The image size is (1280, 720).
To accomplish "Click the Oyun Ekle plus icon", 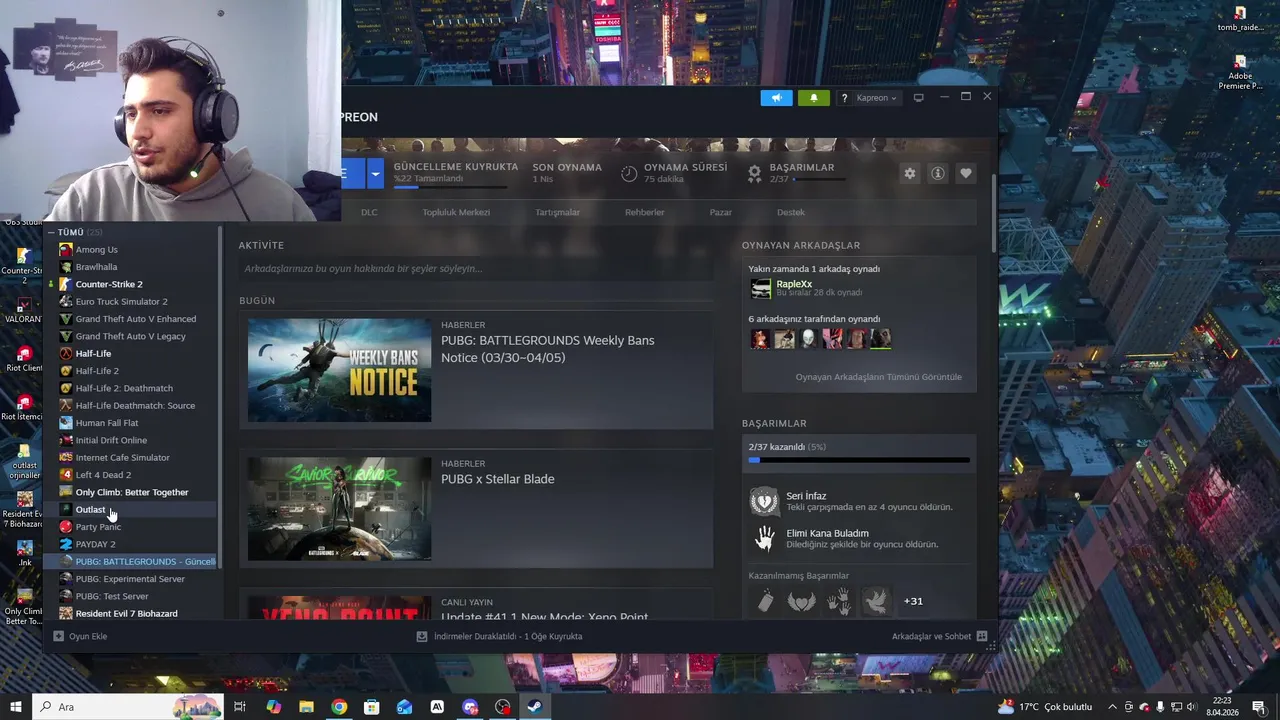I will coord(59,636).
